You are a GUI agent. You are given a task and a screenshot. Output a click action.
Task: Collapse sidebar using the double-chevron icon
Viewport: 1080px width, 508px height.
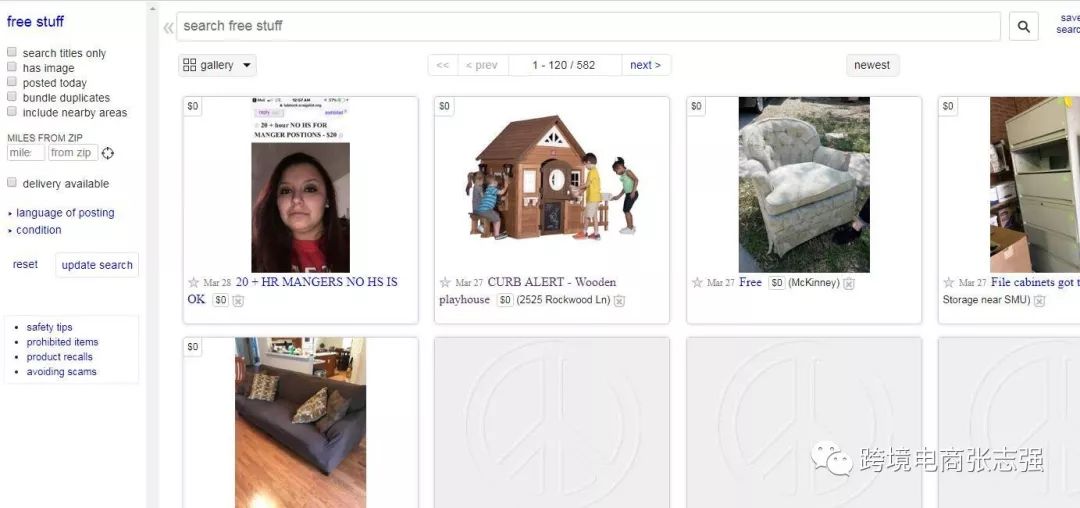click(x=168, y=28)
